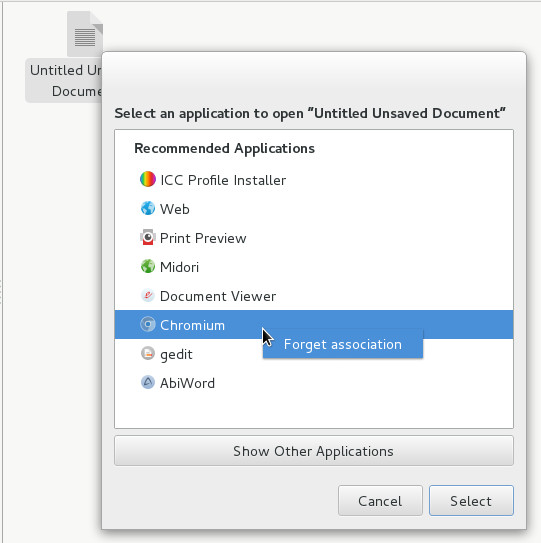Viewport: 541px width, 543px height.
Task: Confirm choice with Select button
Action: pyautogui.click(x=471, y=501)
